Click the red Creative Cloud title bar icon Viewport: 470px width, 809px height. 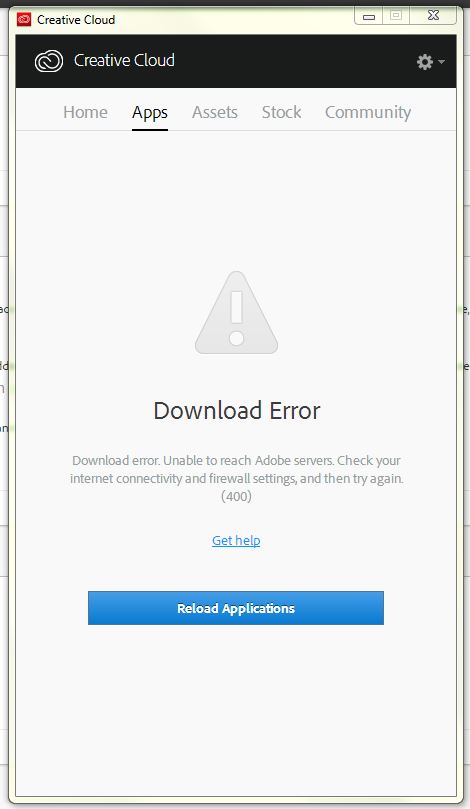point(24,20)
